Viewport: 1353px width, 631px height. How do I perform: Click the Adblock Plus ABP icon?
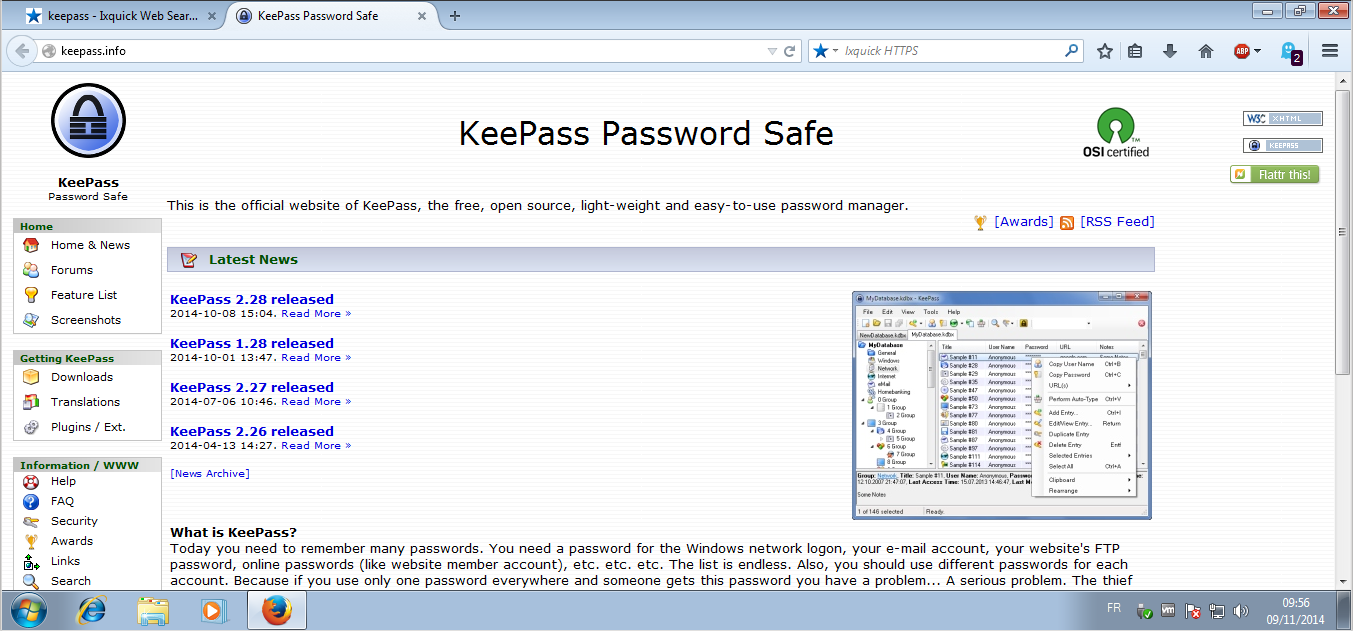tap(1241, 51)
